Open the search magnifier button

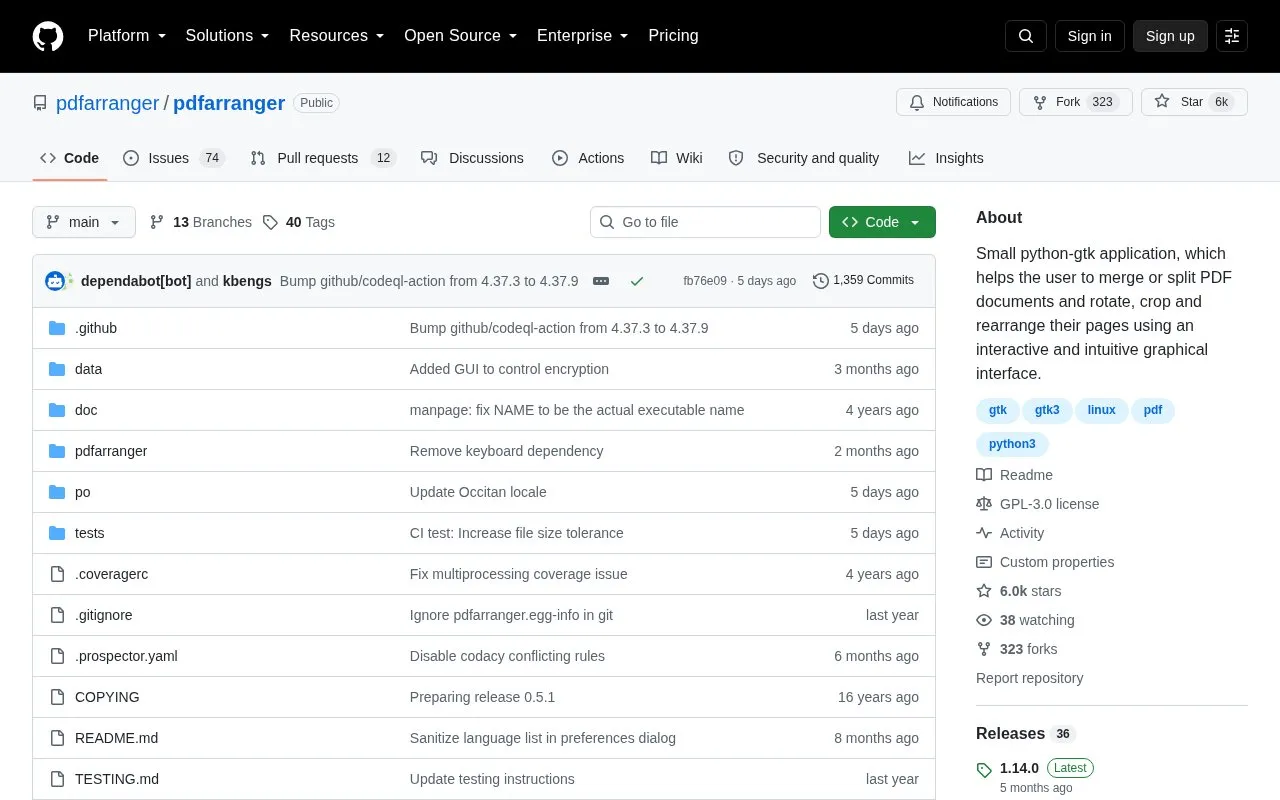1026,36
